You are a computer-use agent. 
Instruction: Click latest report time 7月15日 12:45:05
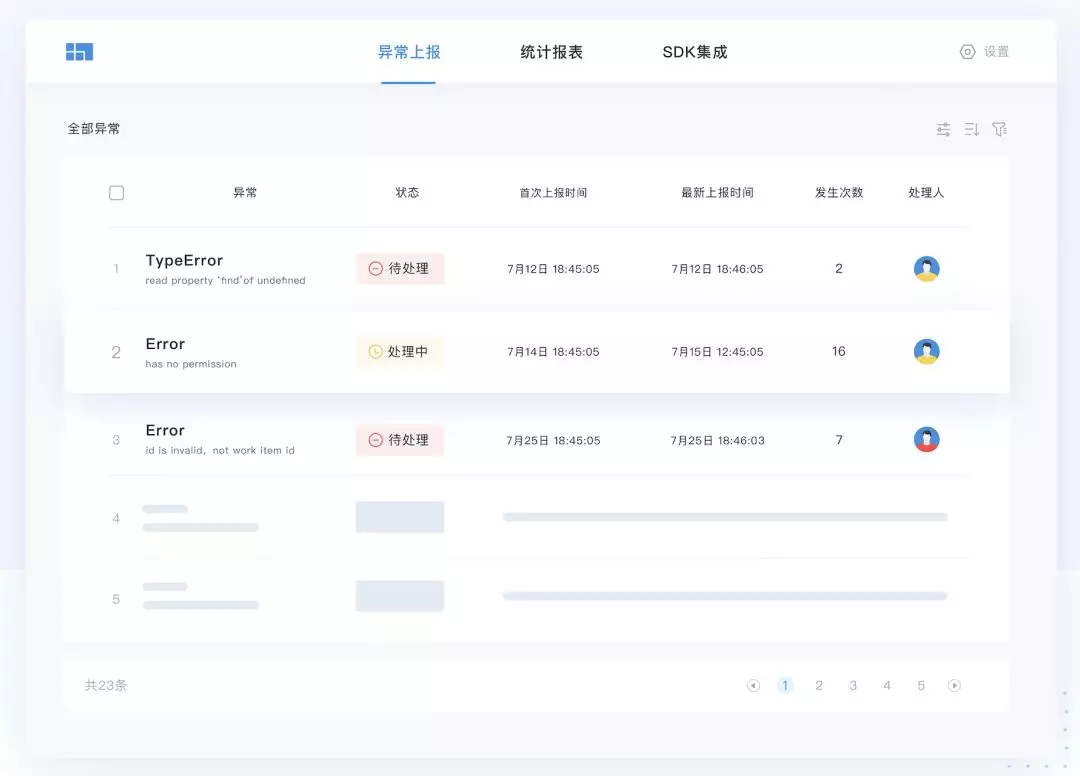pyautogui.click(x=717, y=352)
